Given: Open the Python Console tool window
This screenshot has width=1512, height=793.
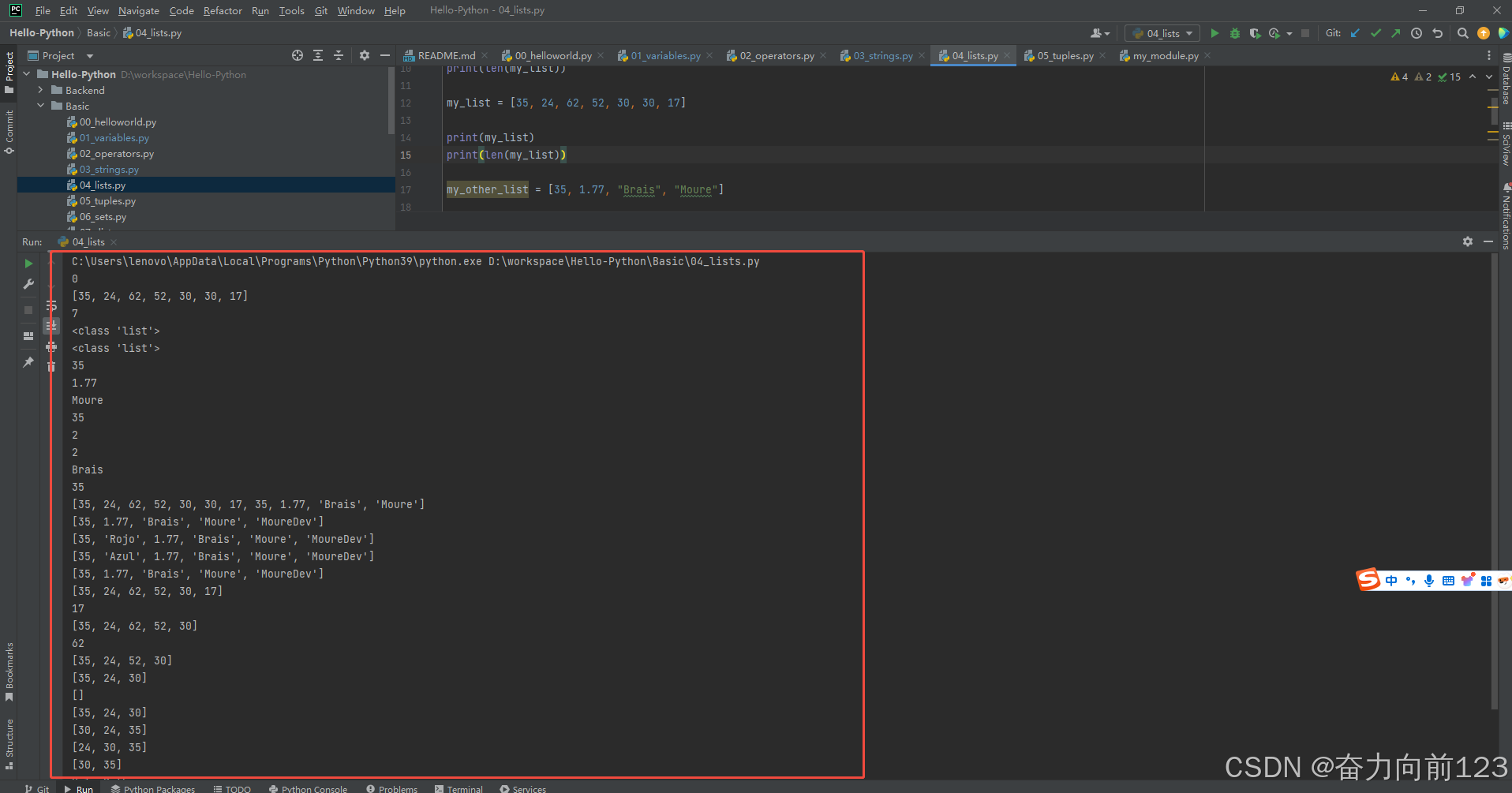Looking at the screenshot, I should [308, 788].
